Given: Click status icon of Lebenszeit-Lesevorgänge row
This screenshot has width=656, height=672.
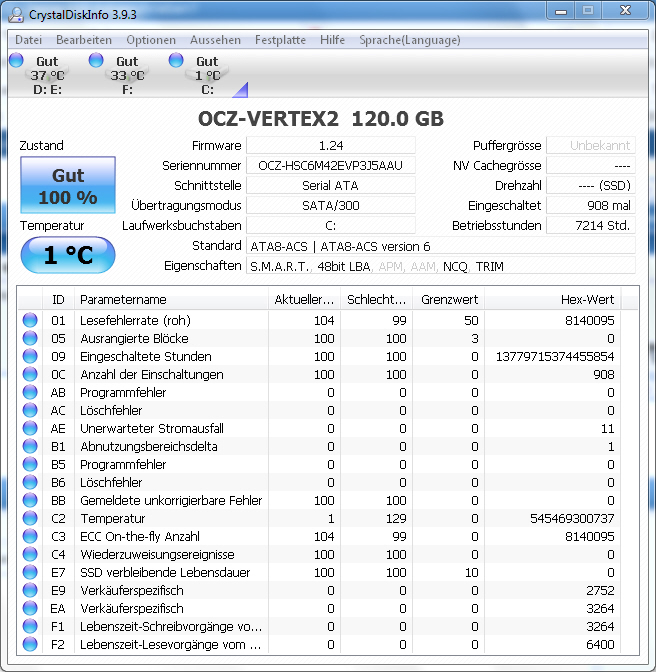Looking at the screenshot, I should (x=30, y=644).
